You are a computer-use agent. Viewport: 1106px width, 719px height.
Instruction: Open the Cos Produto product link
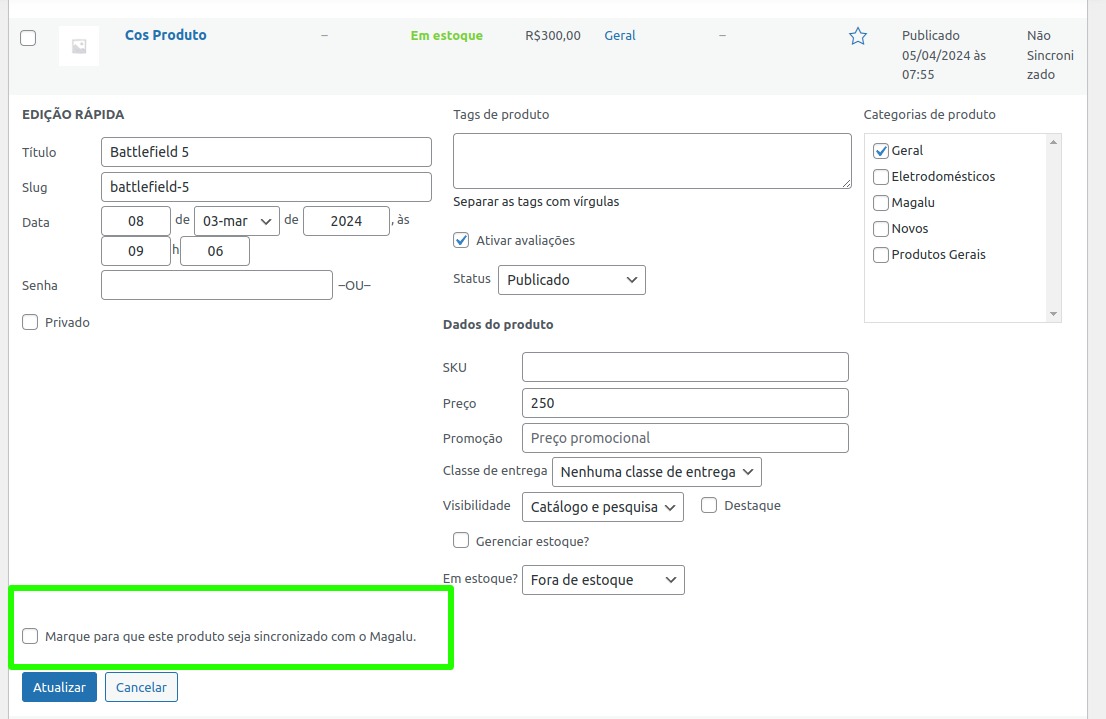166,35
